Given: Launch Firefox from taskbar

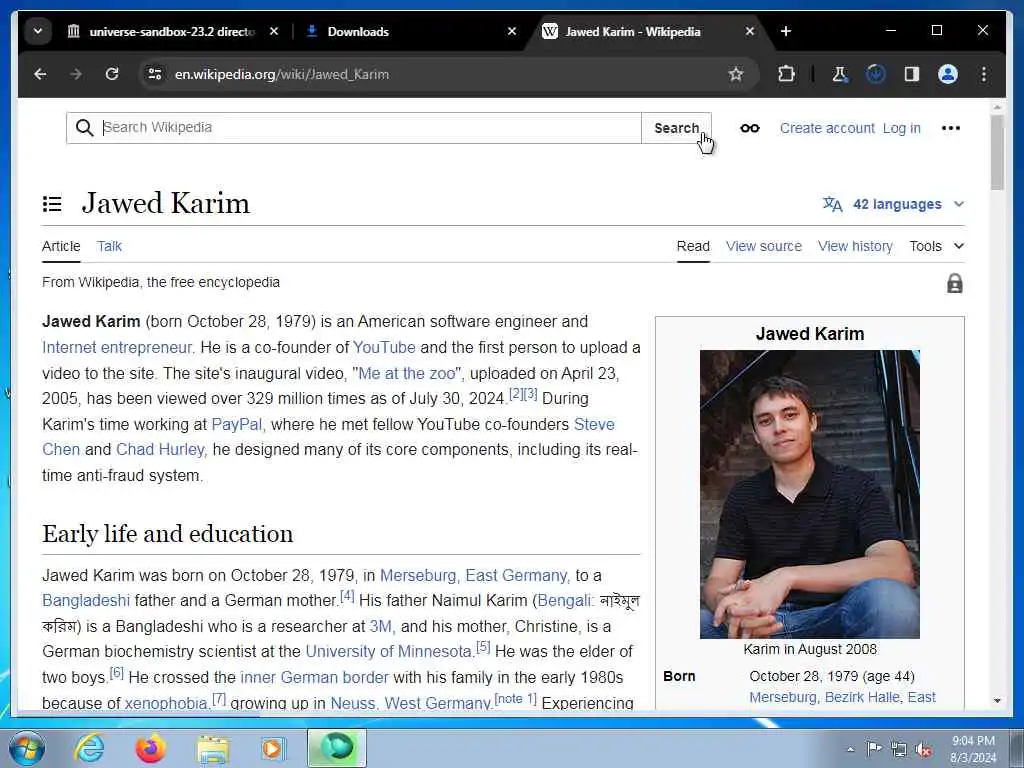Looking at the screenshot, I should (x=150, y=748).
